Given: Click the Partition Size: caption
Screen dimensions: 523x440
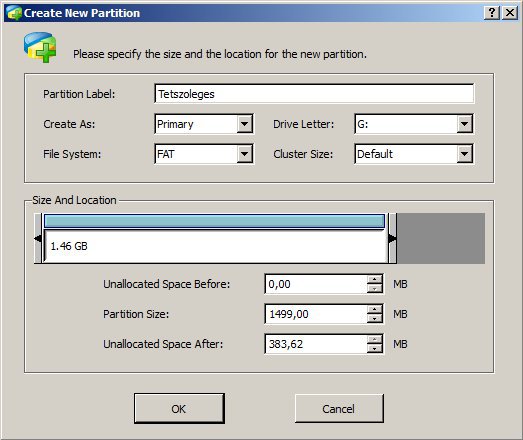Looking at the screenshot, I should pyautogui.click(x=136, y=314).
